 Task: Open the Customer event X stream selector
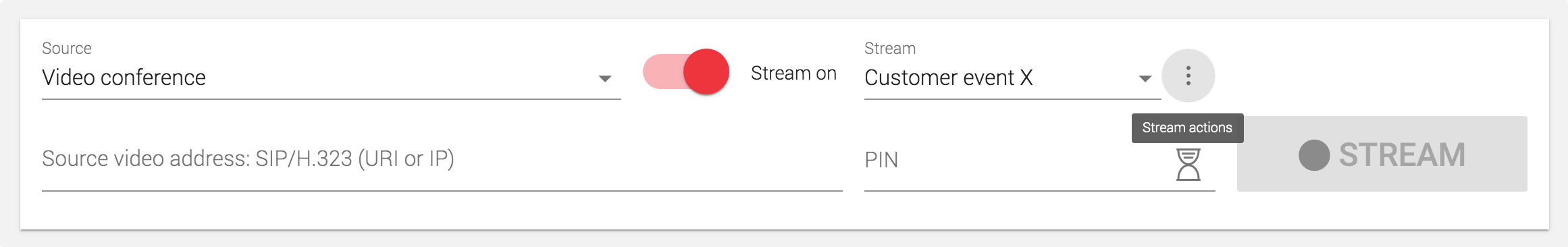coord(1012,78)
